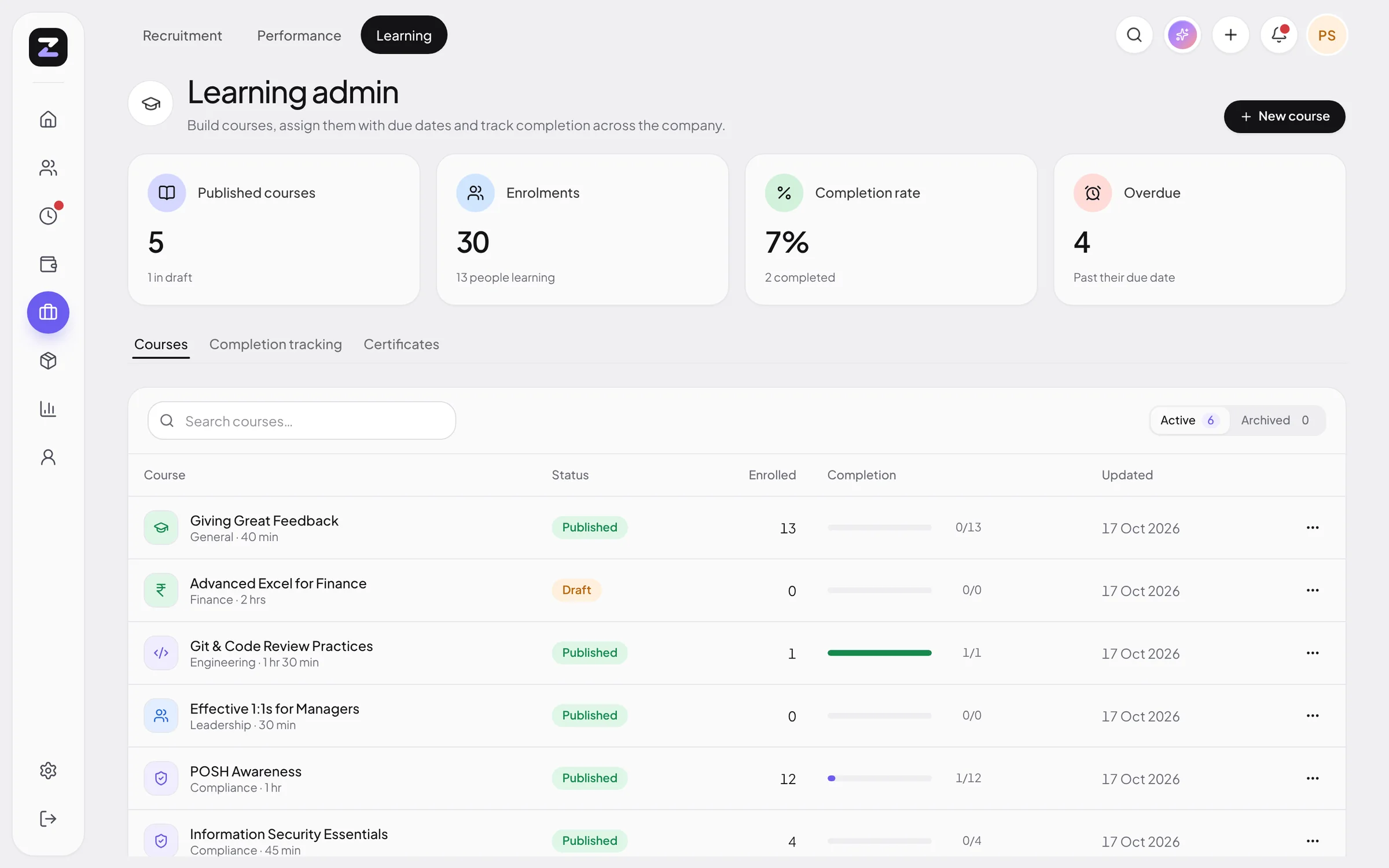Open the POSH Awareness course

click(x=246, y=771)
